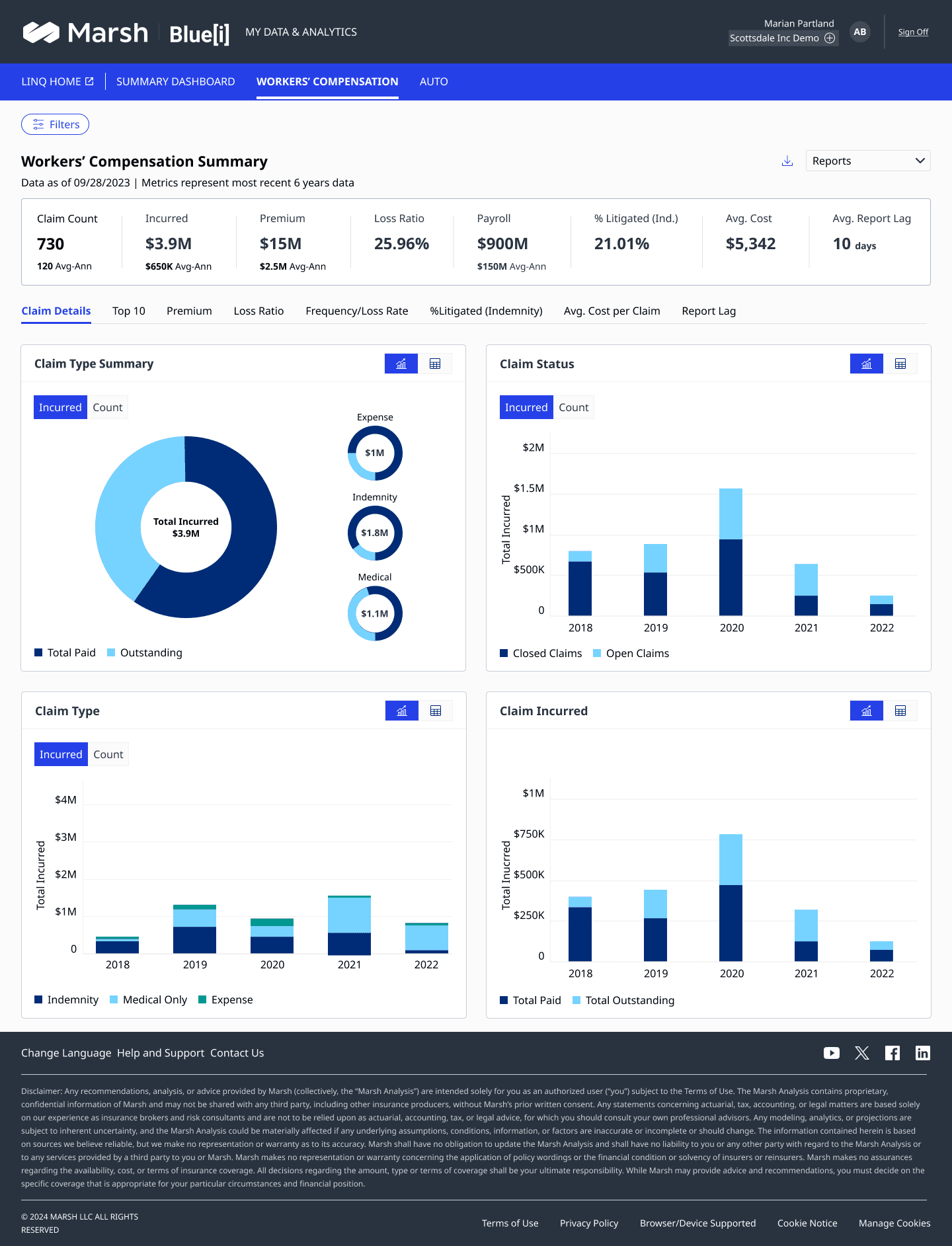The image size is (952, 1246).
Task: Click the download icon beside Reports
Action: coord(787,161)
